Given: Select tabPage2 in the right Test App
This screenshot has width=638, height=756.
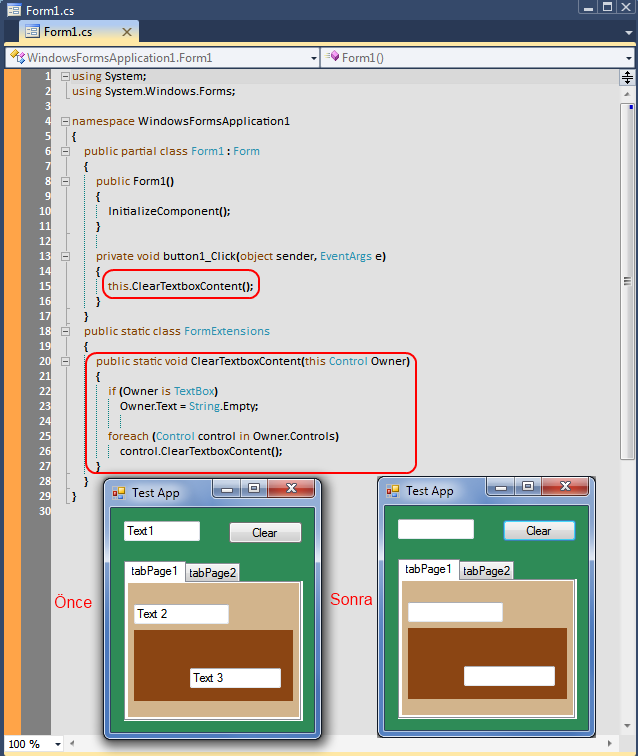Looking at the screenshot, I should click(486, 571).
